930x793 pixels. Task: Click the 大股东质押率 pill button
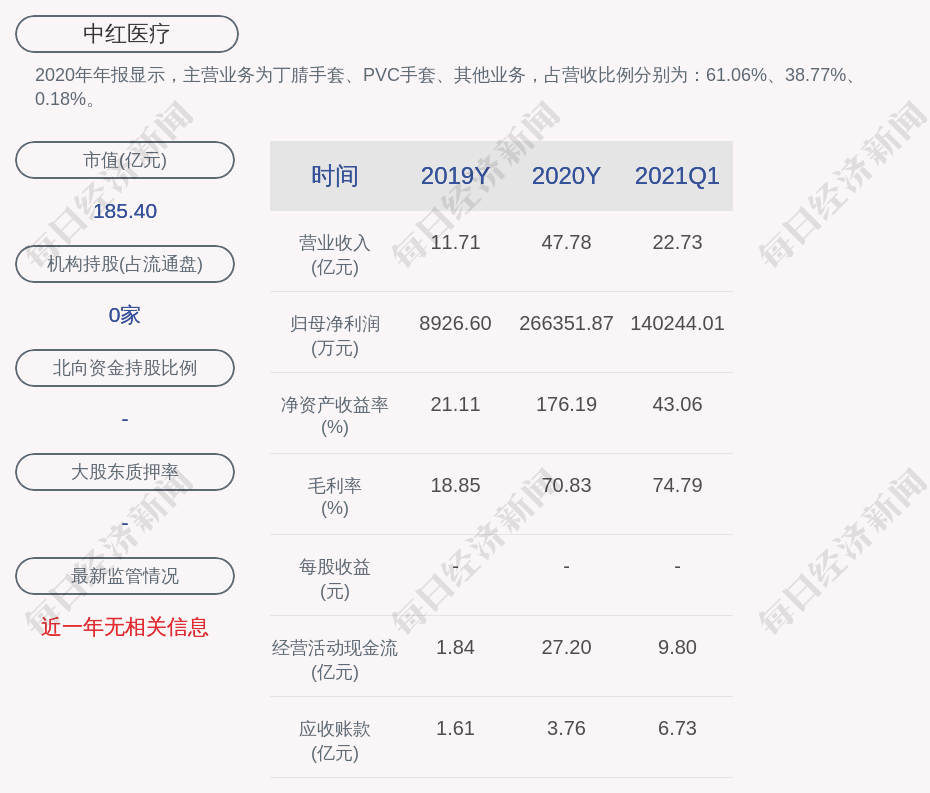[125, 472]
